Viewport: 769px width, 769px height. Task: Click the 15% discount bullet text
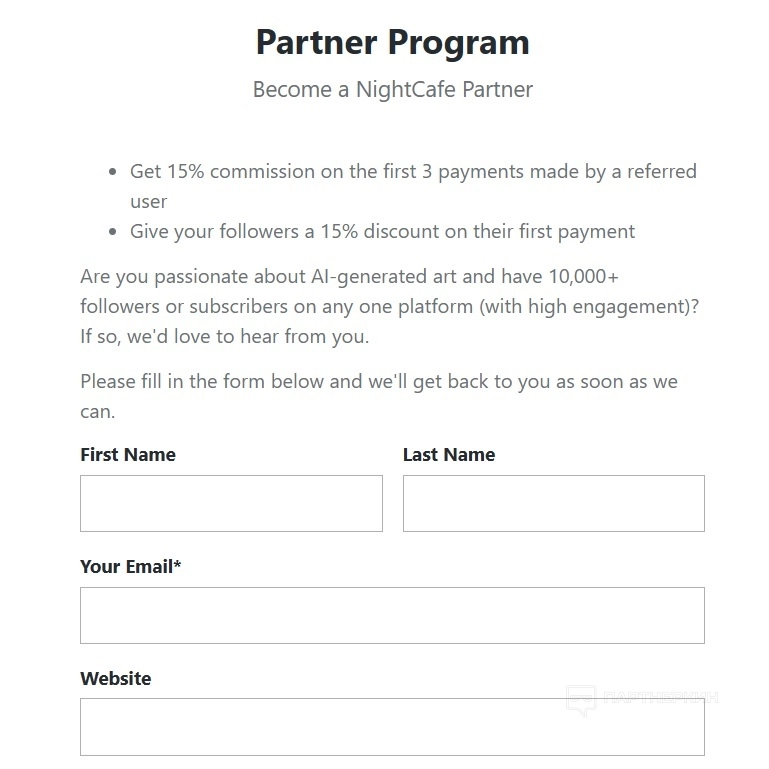[x=382, y=232]
